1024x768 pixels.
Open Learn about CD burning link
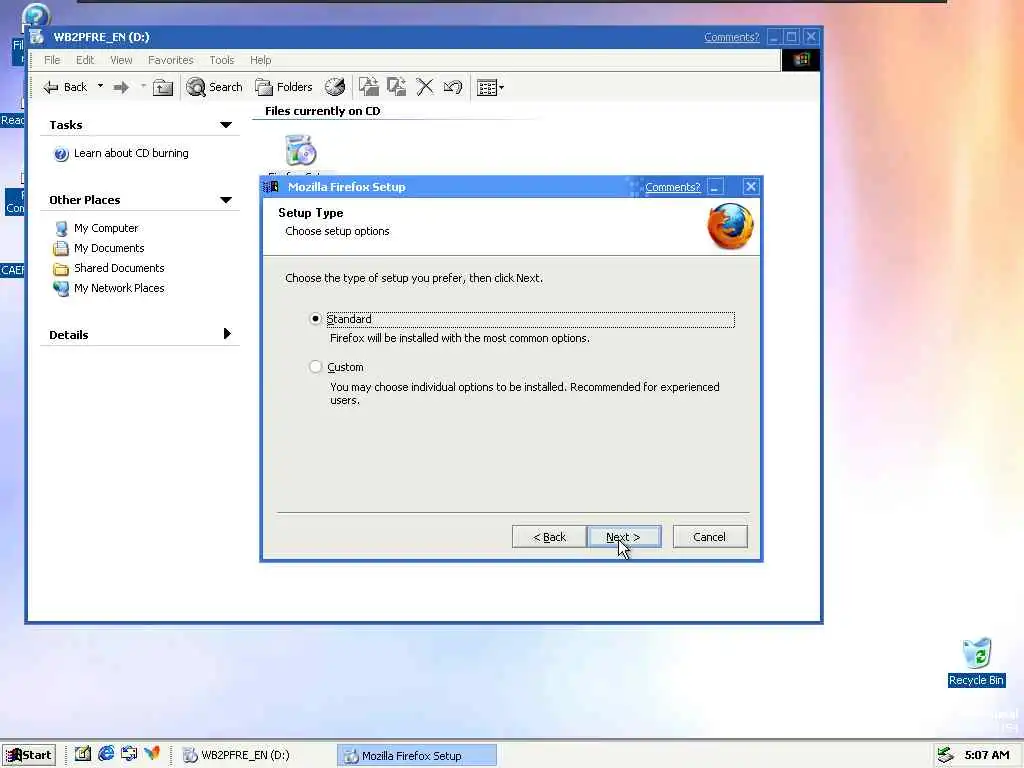pyautogui.click(x=131, y=153)
